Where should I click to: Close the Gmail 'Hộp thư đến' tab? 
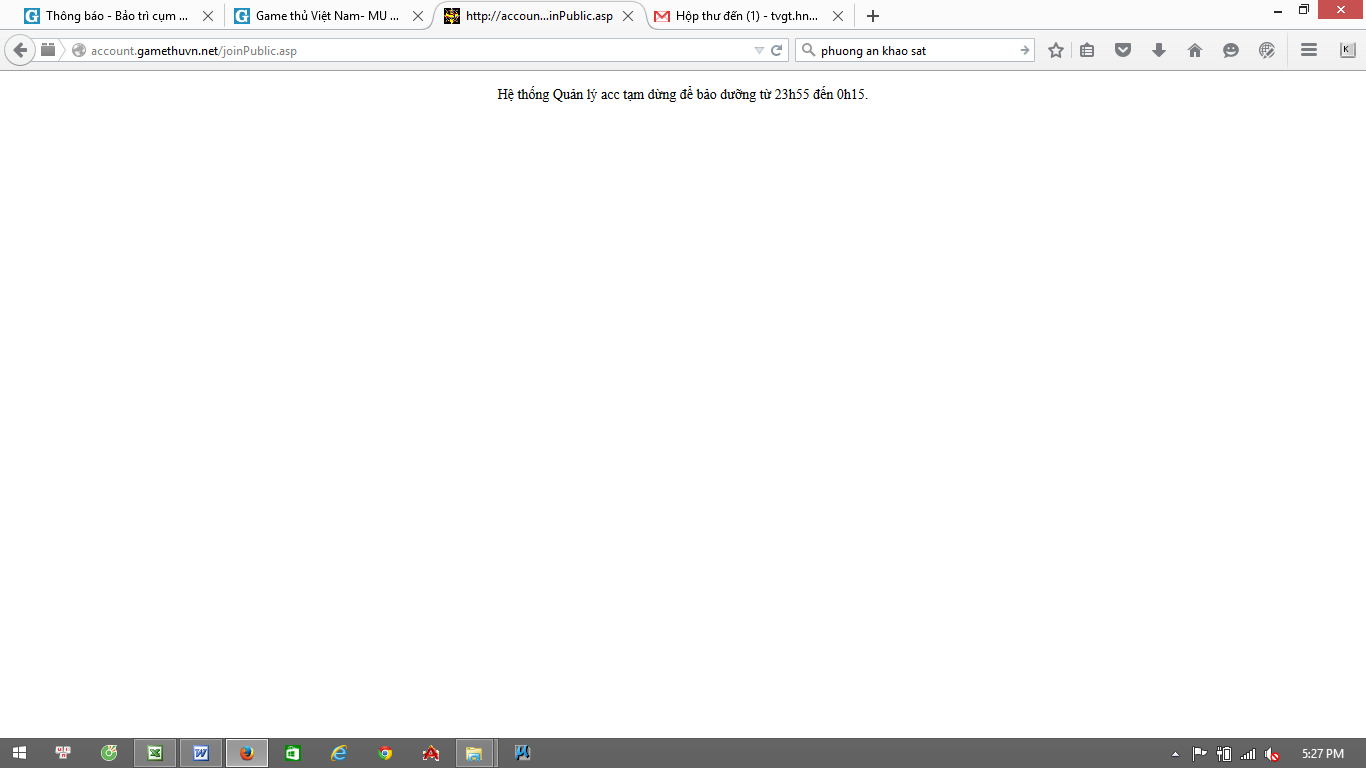[x=838, y=16]
